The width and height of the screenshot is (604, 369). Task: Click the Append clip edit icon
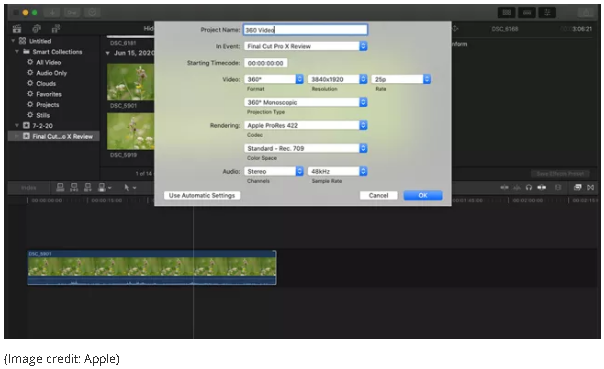point(88,187)
